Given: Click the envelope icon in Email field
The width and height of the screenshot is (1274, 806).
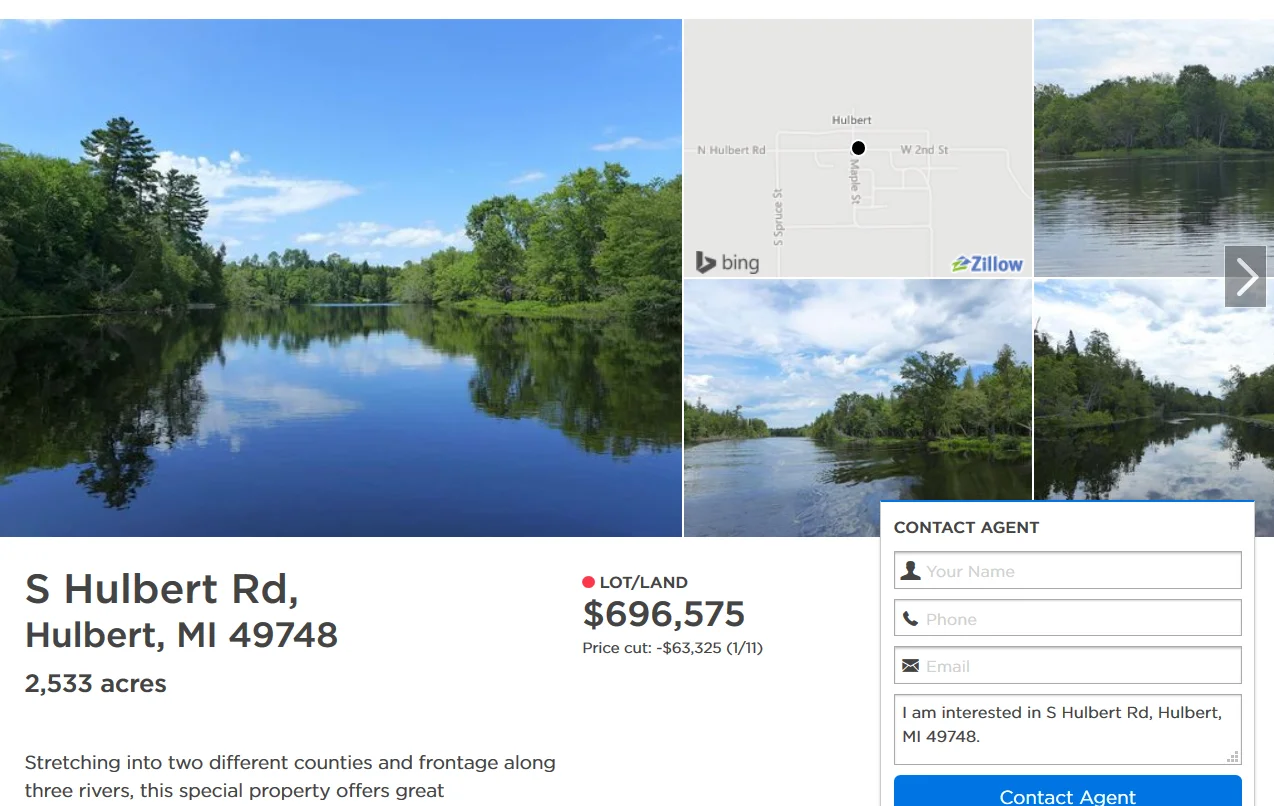Looking at the screenshot, I should pyautogui.click(x=910, y=666).
